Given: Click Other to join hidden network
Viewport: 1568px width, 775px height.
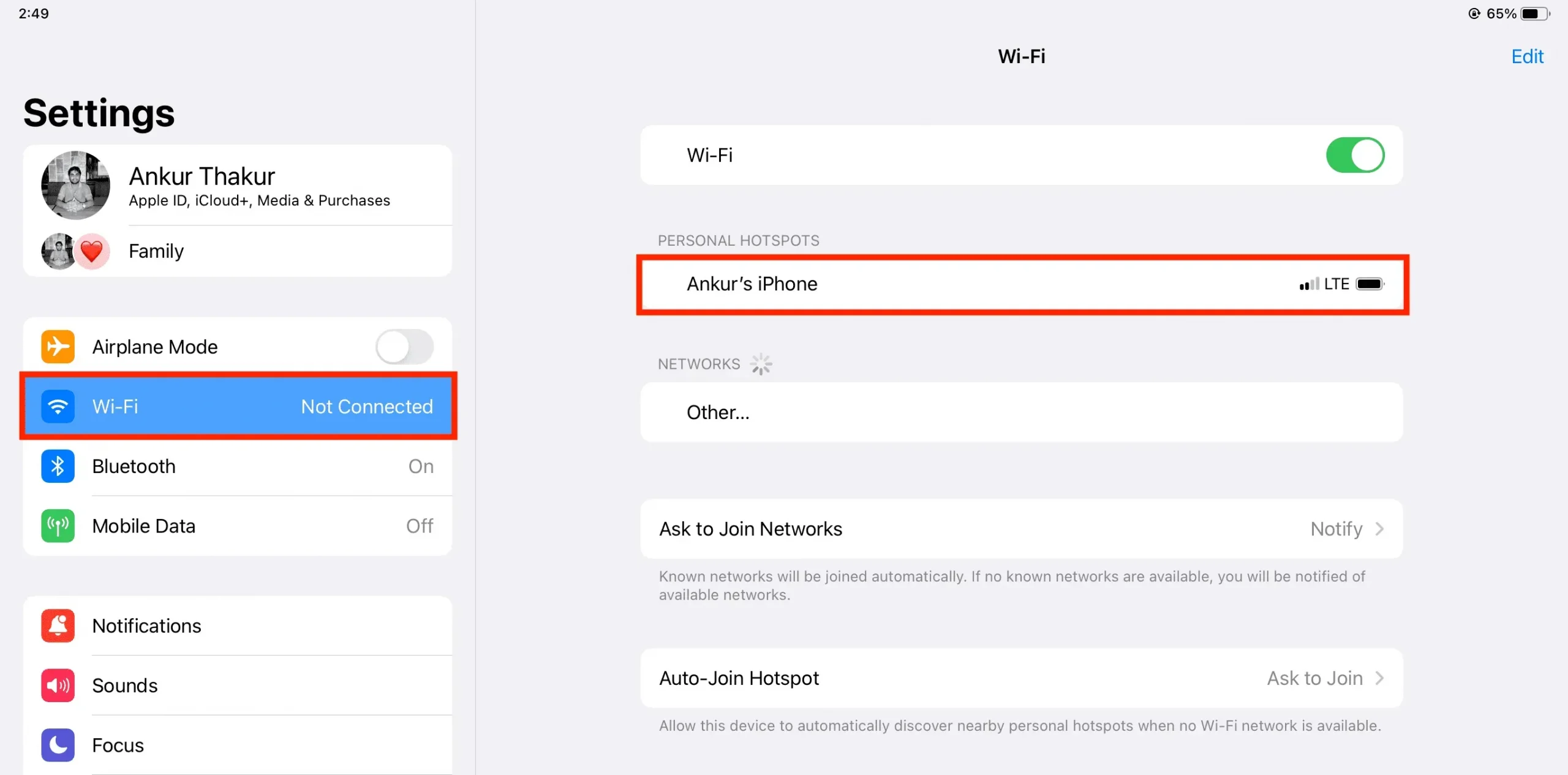Looking at the screenshot, I should (718, 412).
